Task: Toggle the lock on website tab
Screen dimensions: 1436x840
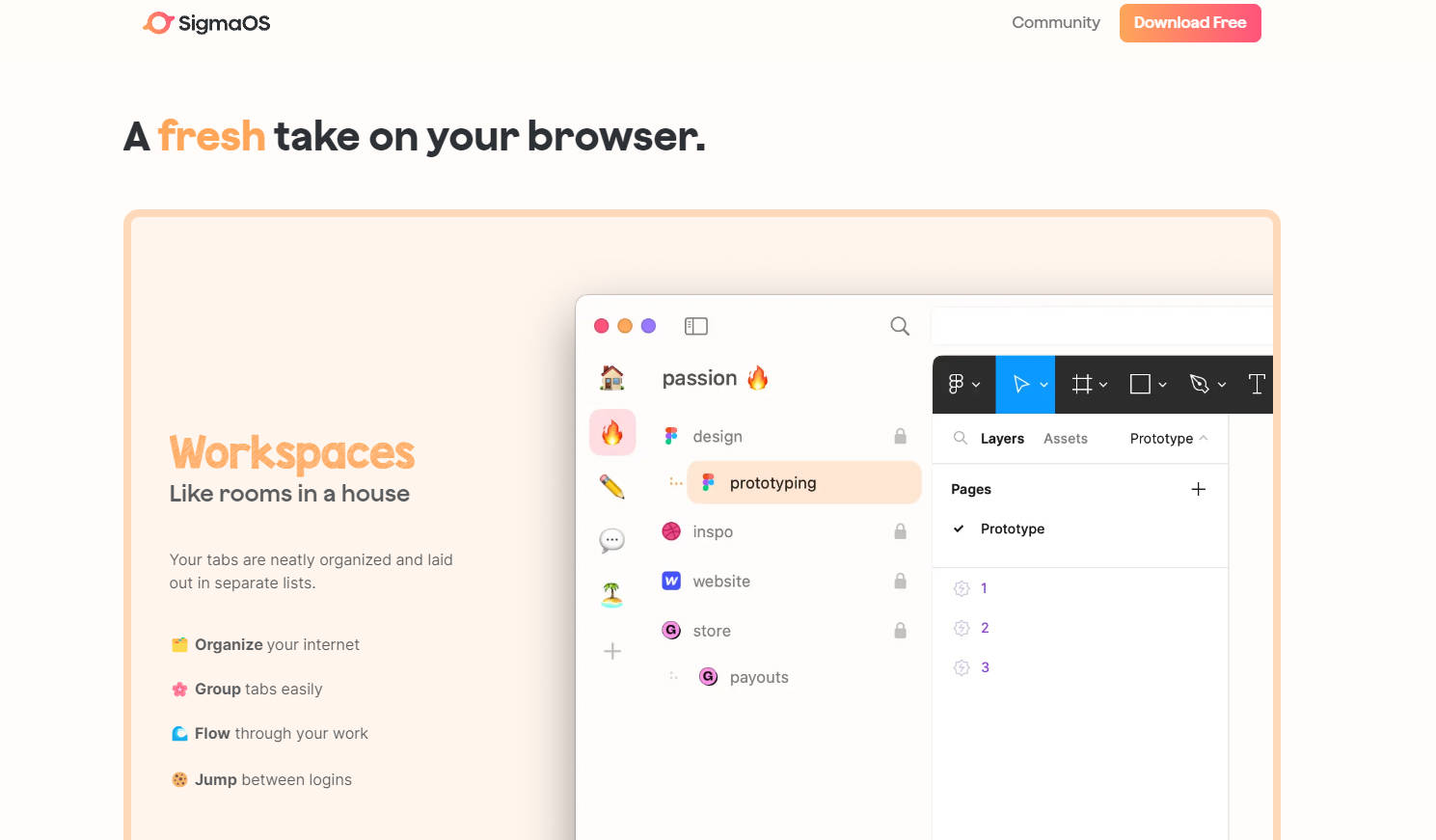Action: coord(900,581)
